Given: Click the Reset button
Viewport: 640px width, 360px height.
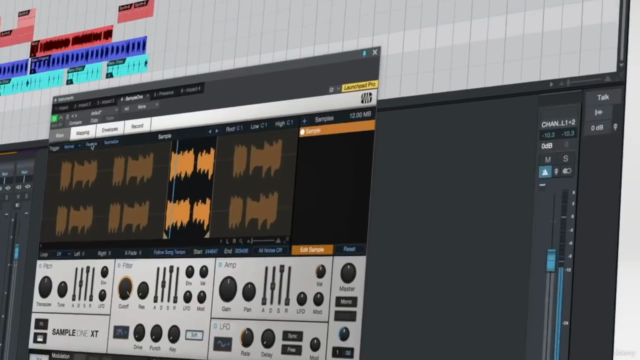Looking at the screenshot, I should point(349,249).
